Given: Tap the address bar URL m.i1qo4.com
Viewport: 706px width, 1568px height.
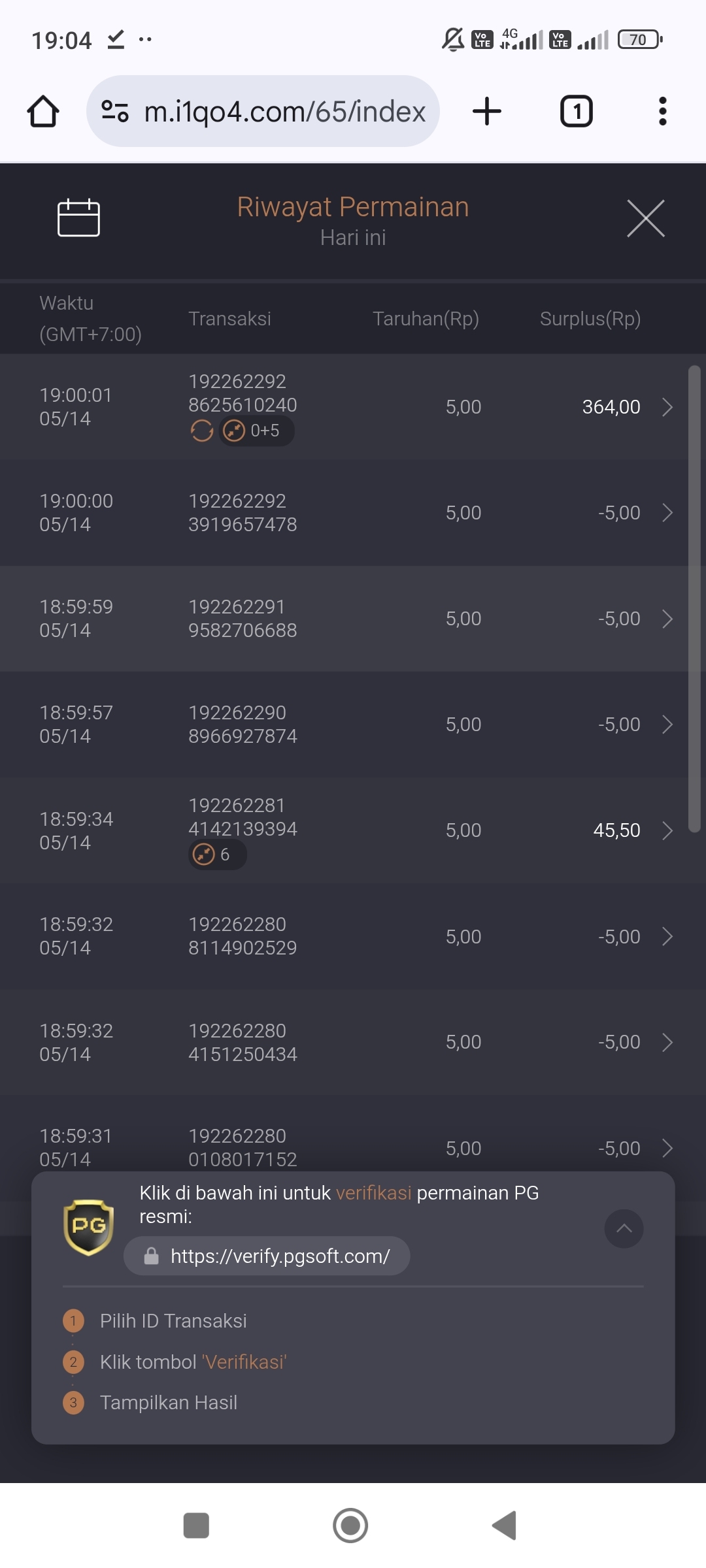Looking at the screenshot, I should (285, 112).
